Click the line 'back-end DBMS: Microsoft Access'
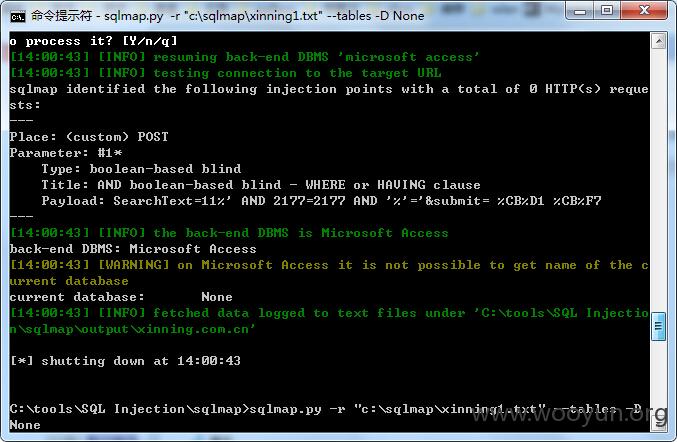 pyautogui.click(x=133, y=249)
